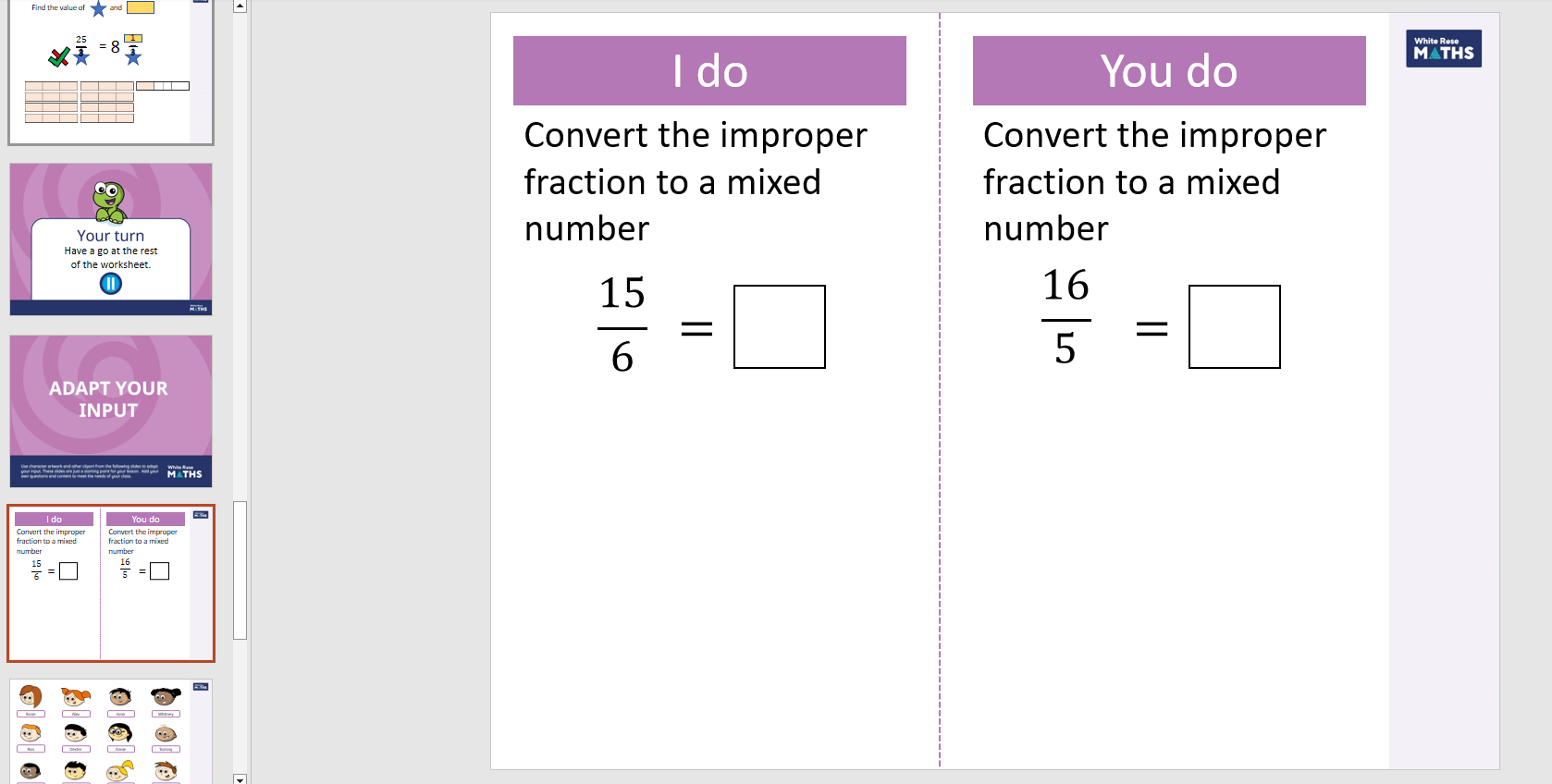Click the thumbnail panel scrollbar handle

pos(240,570)
